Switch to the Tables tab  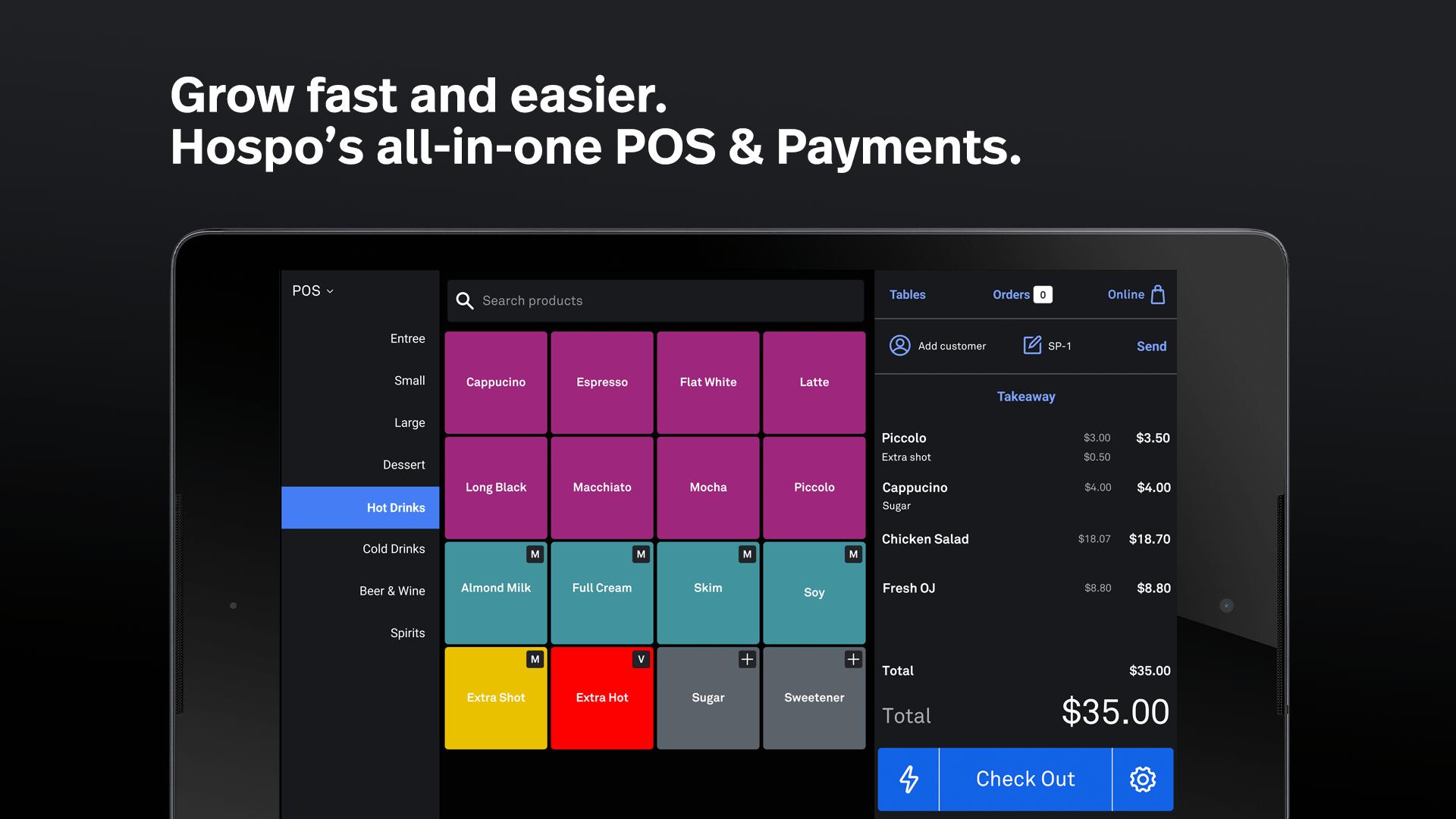[907, 295]
